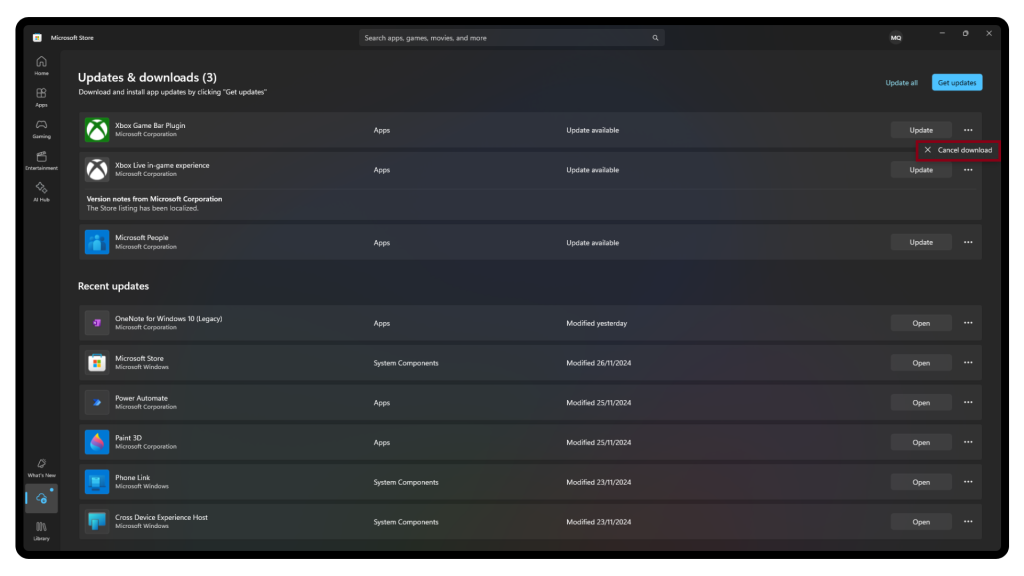Open the Apps section in sidebar
The height and width of the screenshot is (576, 1024).
pyautogui.click(x=41, y=97)
